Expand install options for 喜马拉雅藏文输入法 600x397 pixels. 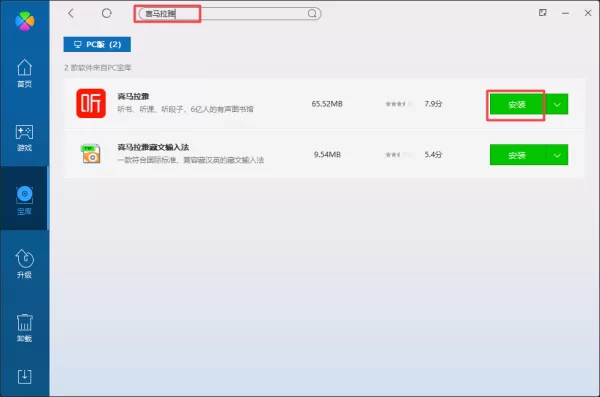tap(557, 155)
